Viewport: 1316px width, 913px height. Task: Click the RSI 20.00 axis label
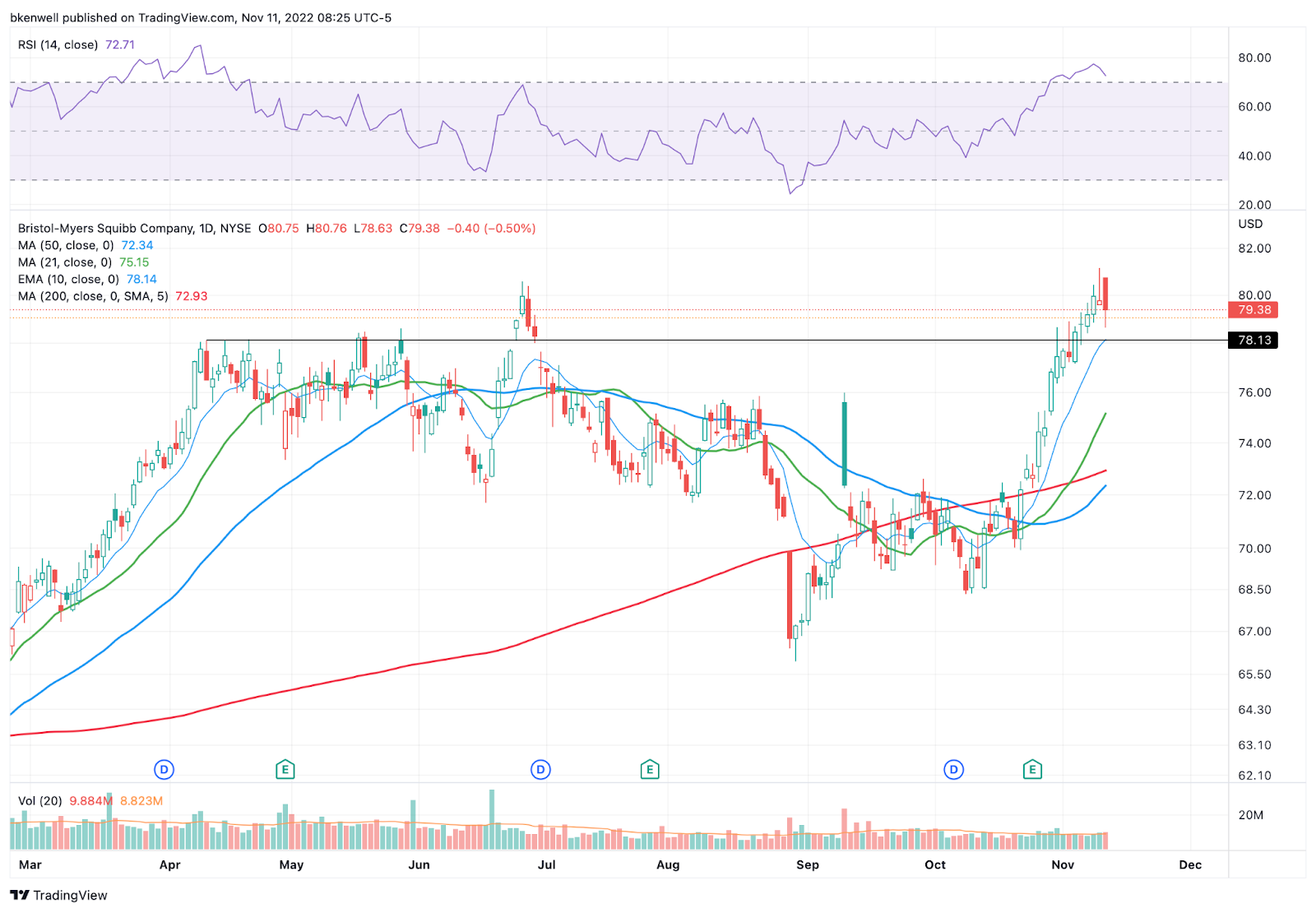tap(1254, 205)
